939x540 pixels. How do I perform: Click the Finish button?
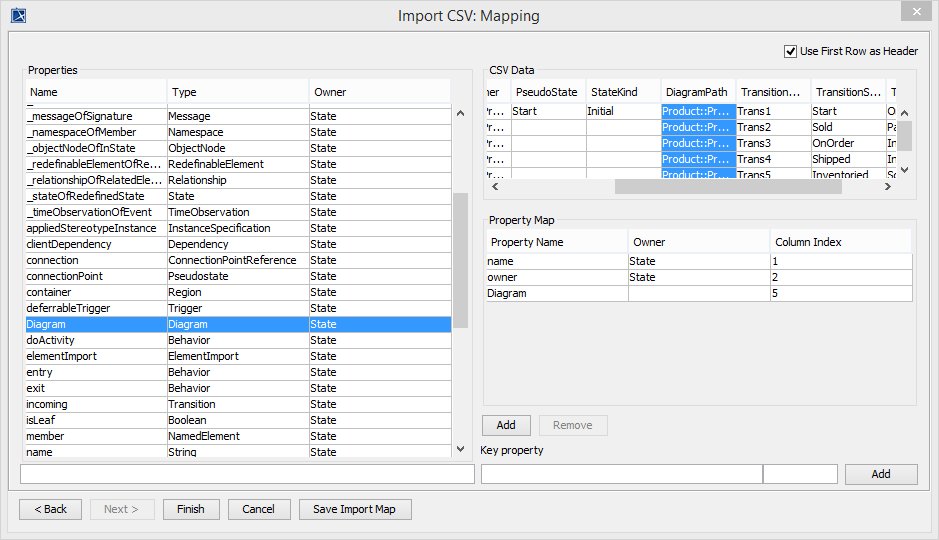pos(190,509)
